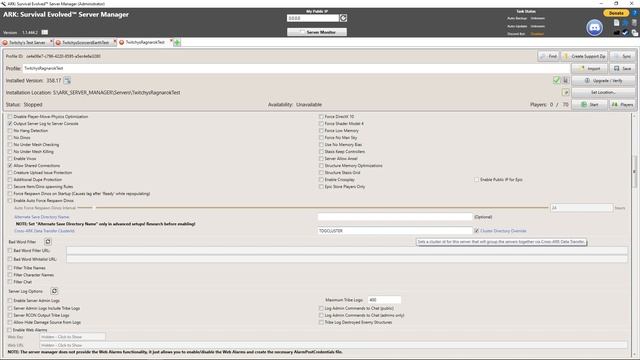Click the grey server icon in header top-right
Viewport: 640px width, 360px height.
coord(635,23)
